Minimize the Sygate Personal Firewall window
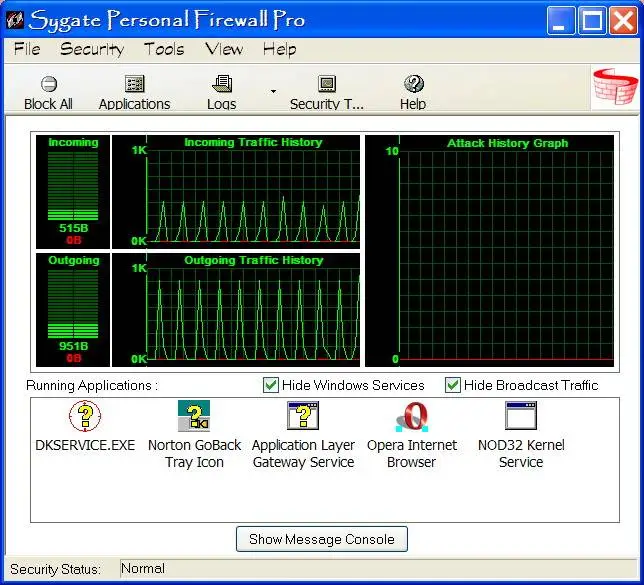The image size is (644, 585). coord(561,20)
